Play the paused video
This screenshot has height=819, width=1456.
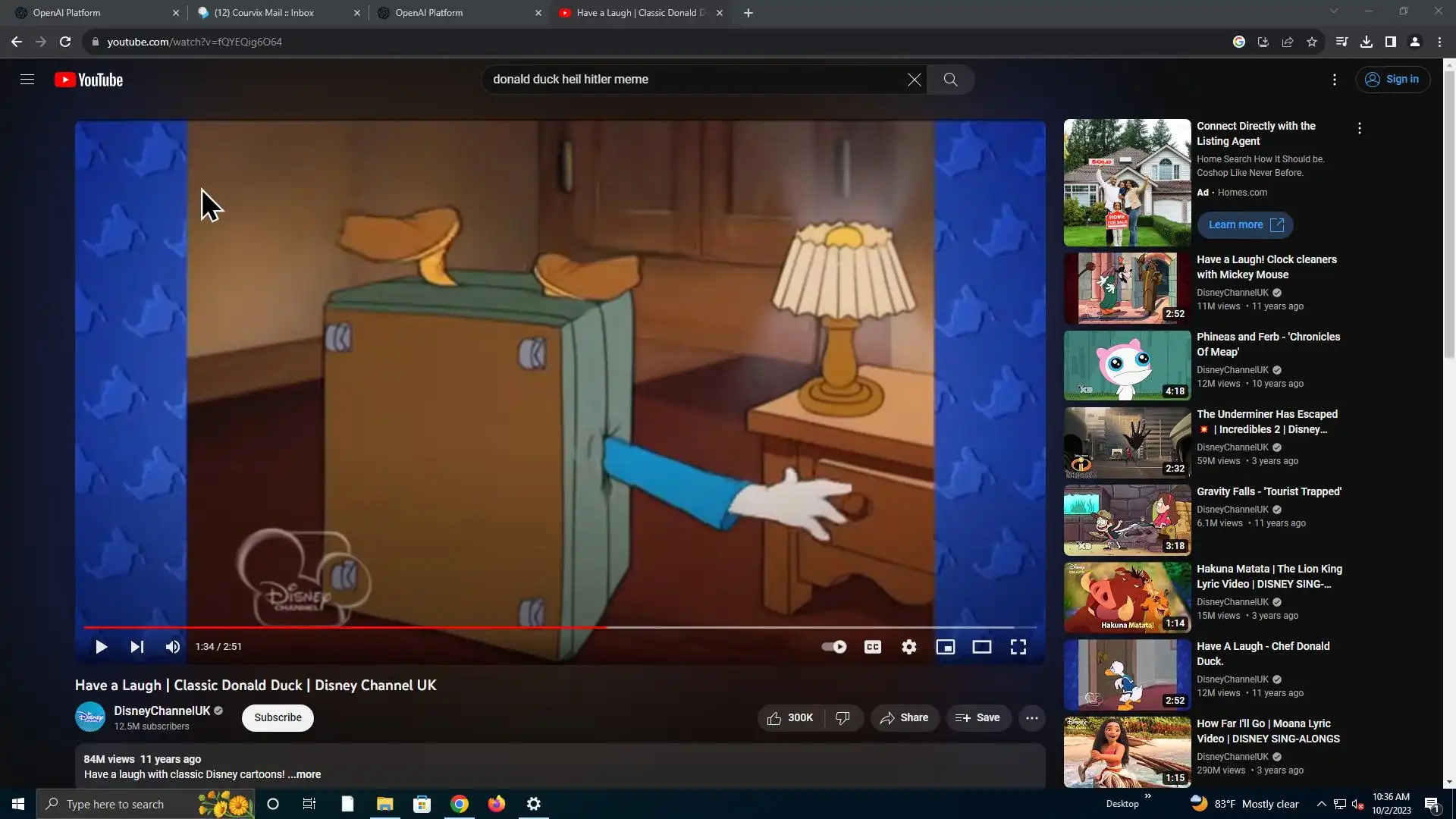click(101, 647)
